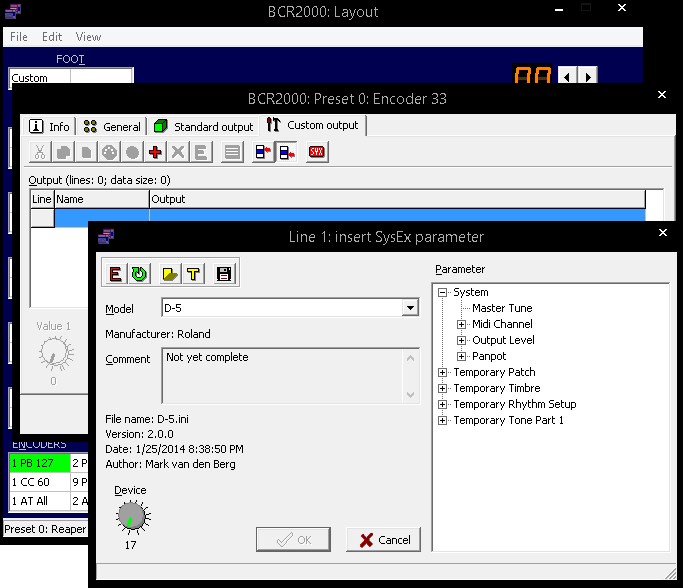Expand the Temporary Rhythm Setup node

click(443, 405)
